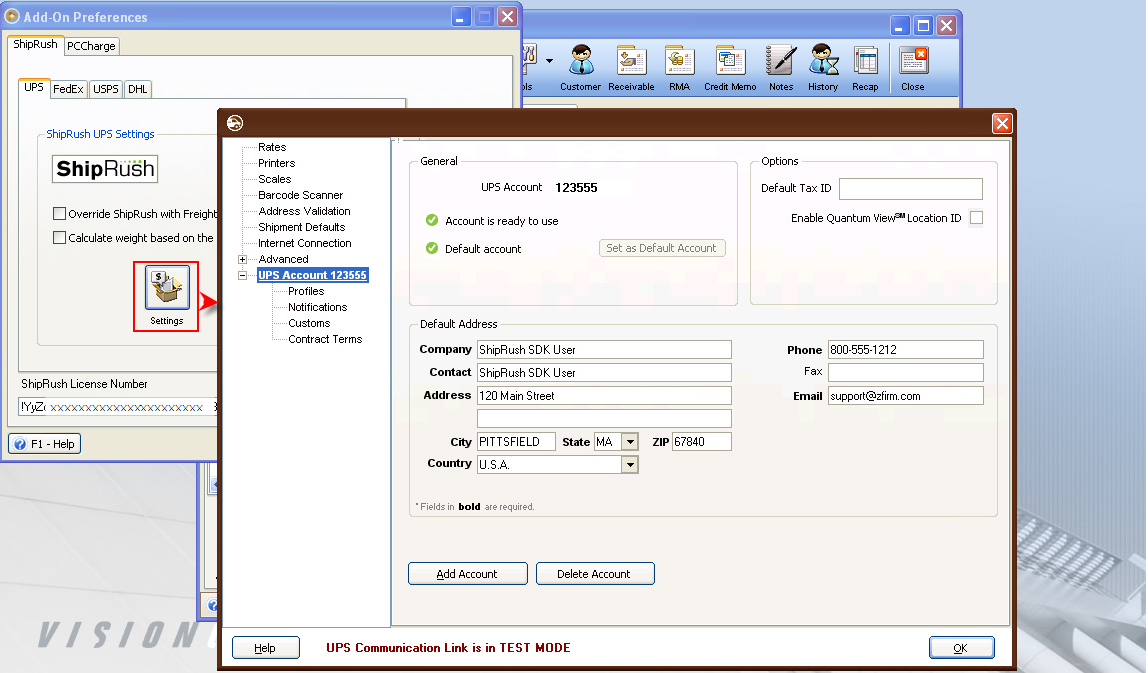The height and width of the screenshot is (673, 1148).
Task: Click the F1 - Help button
Action: pos(45,444)
